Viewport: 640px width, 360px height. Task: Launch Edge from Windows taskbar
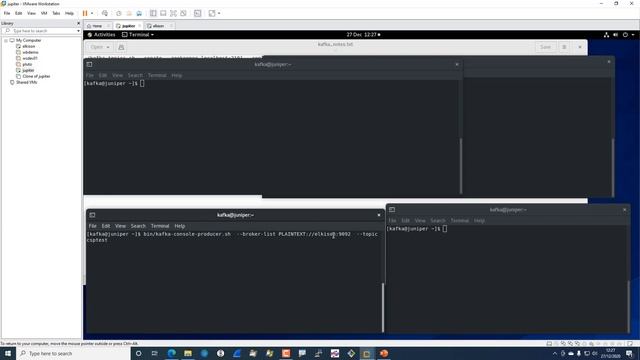pyautogui.click(x=171, y=353)
